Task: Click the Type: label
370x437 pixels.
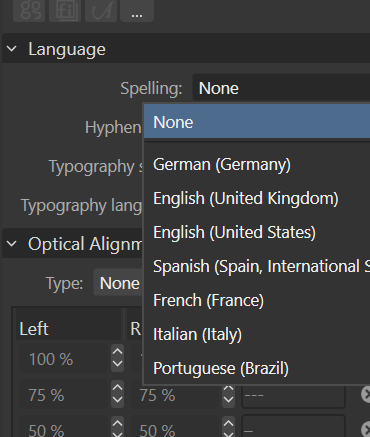Action: pos(64,284)
